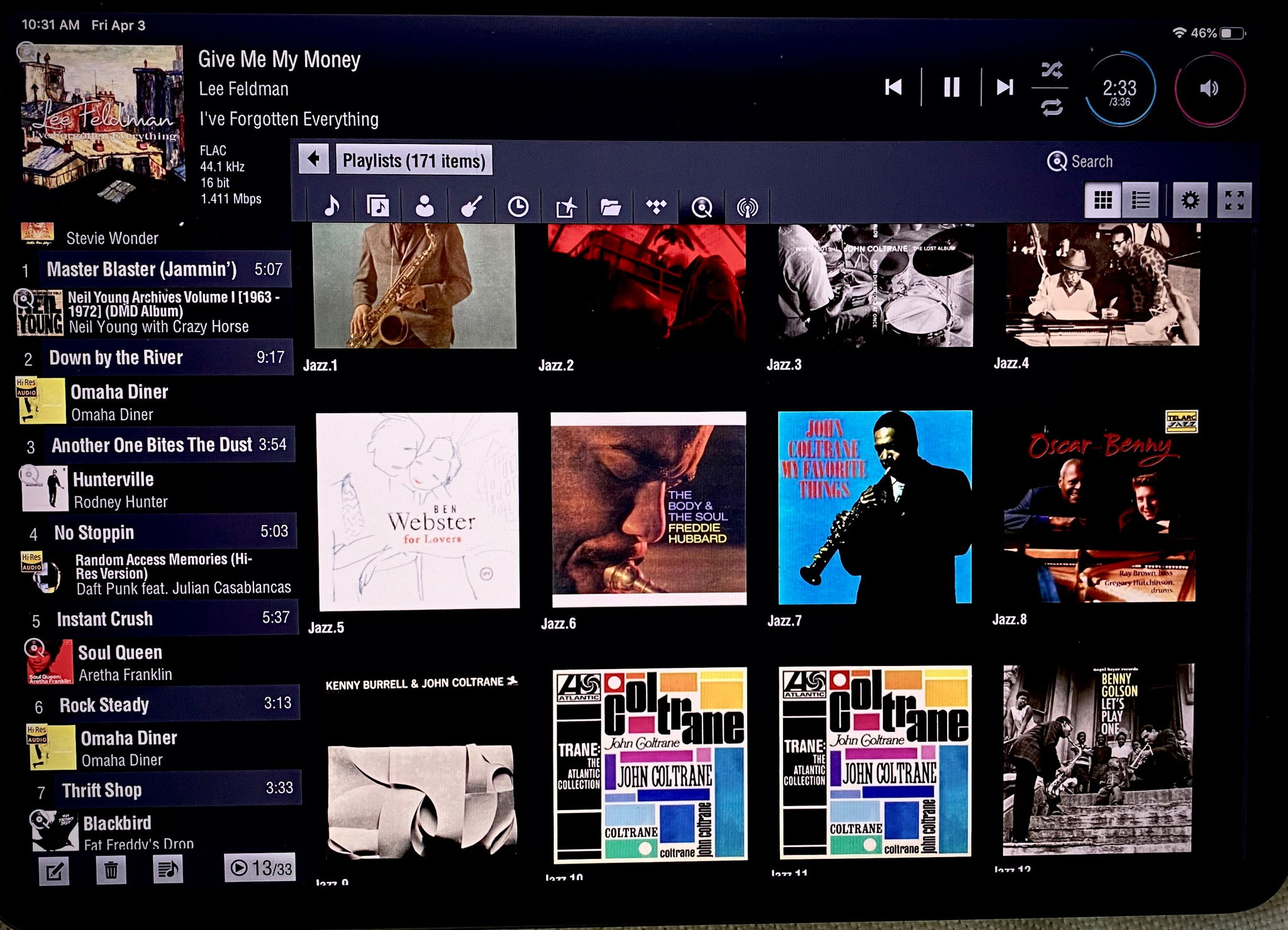Play Instant Crush in the queue
Screen dimensions: 1288x930
(174, 618)
